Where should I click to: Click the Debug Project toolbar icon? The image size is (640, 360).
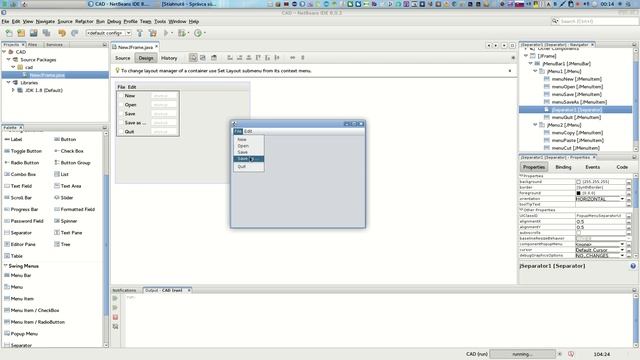click(182, 33)
